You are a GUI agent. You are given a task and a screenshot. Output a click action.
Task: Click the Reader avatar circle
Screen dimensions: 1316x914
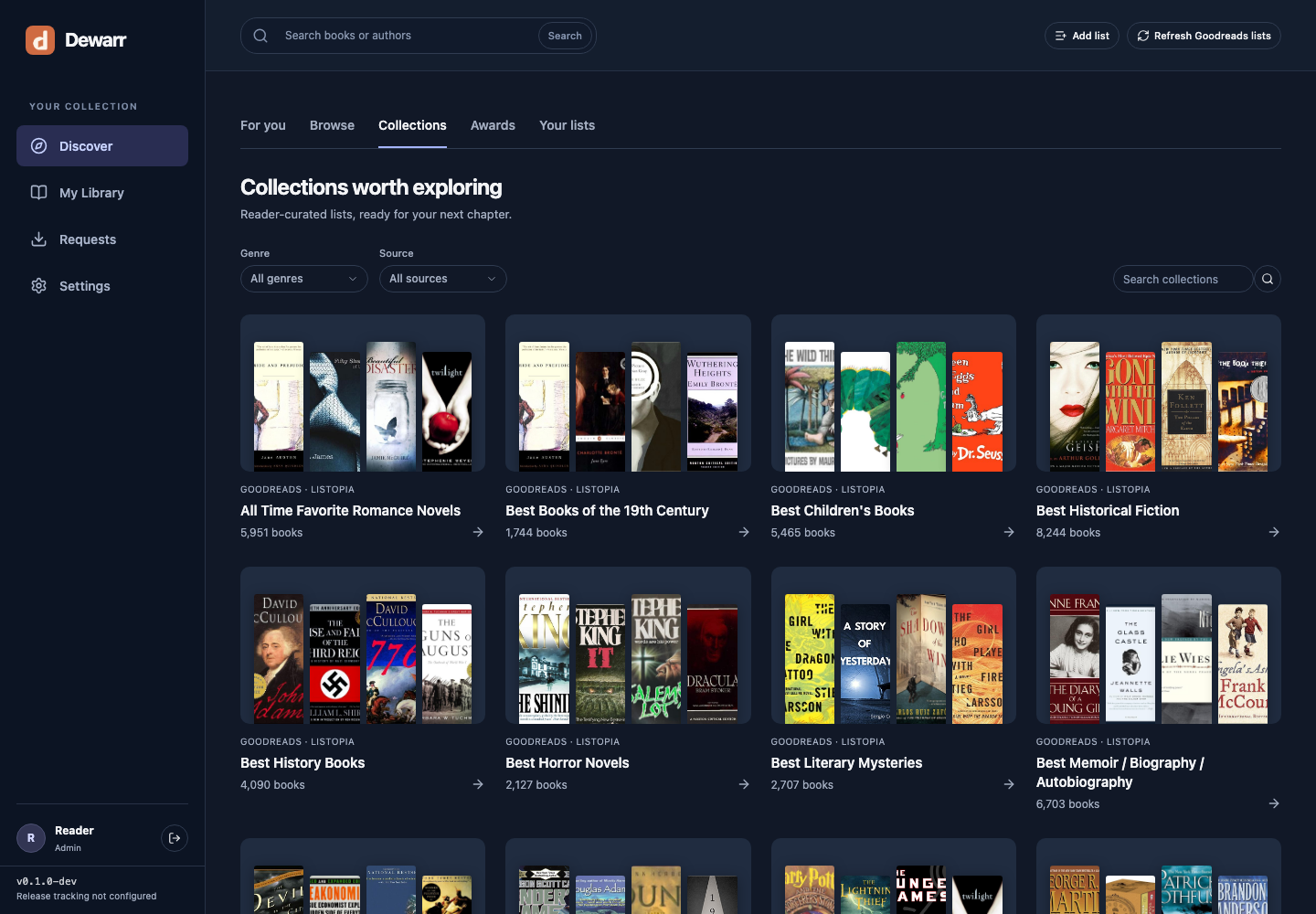point(31,838)
